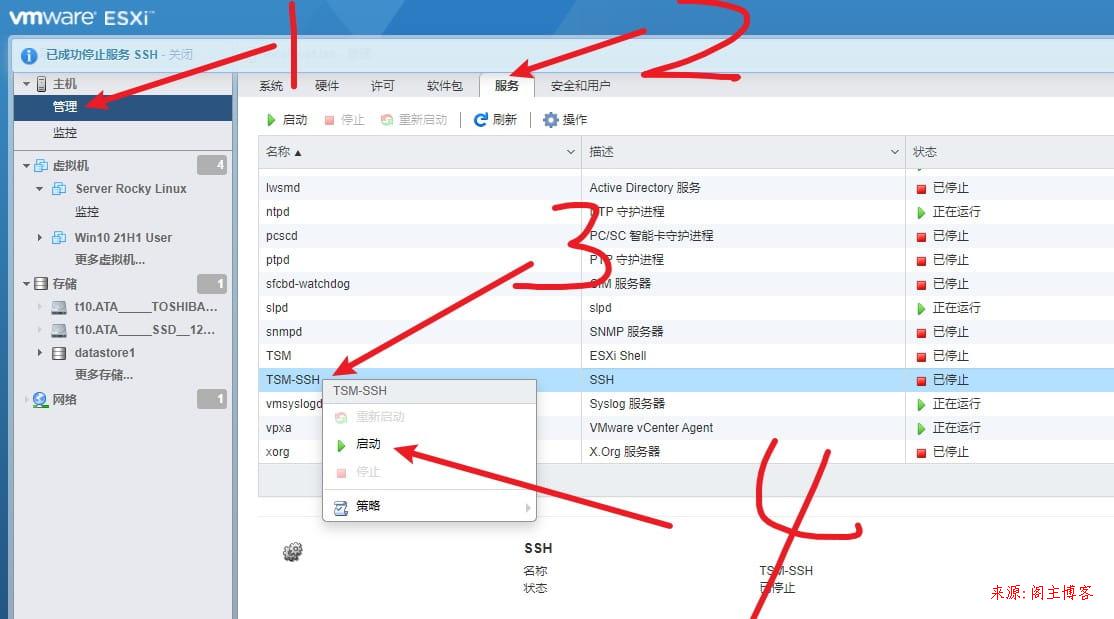The height and width of the screenshot is (619, 1114).
Task: Collapse the 主机 tree node
Action: click(26, 84)
